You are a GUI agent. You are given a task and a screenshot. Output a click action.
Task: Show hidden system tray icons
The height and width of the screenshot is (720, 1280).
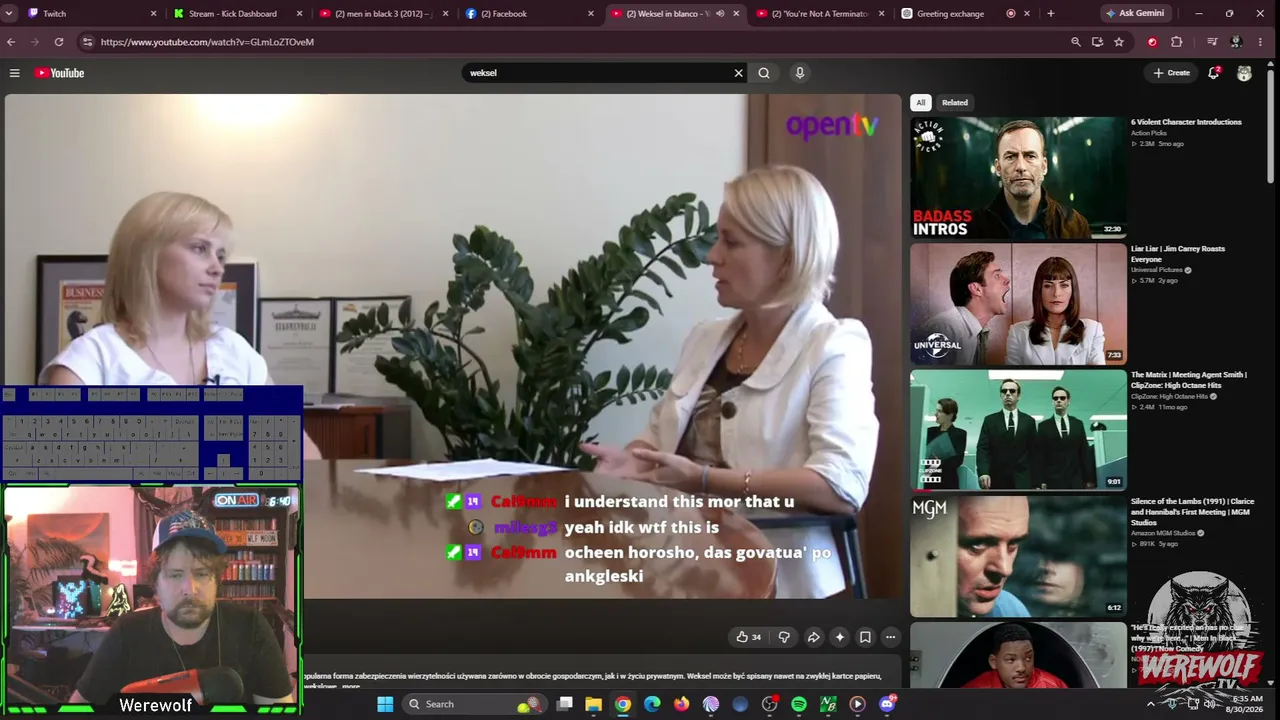(x=1150, y=704)
